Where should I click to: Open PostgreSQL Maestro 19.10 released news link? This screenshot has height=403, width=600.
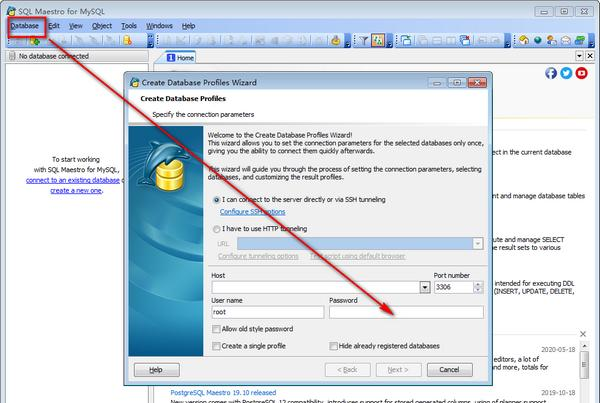pyautogui.click(x=223, y=393)
